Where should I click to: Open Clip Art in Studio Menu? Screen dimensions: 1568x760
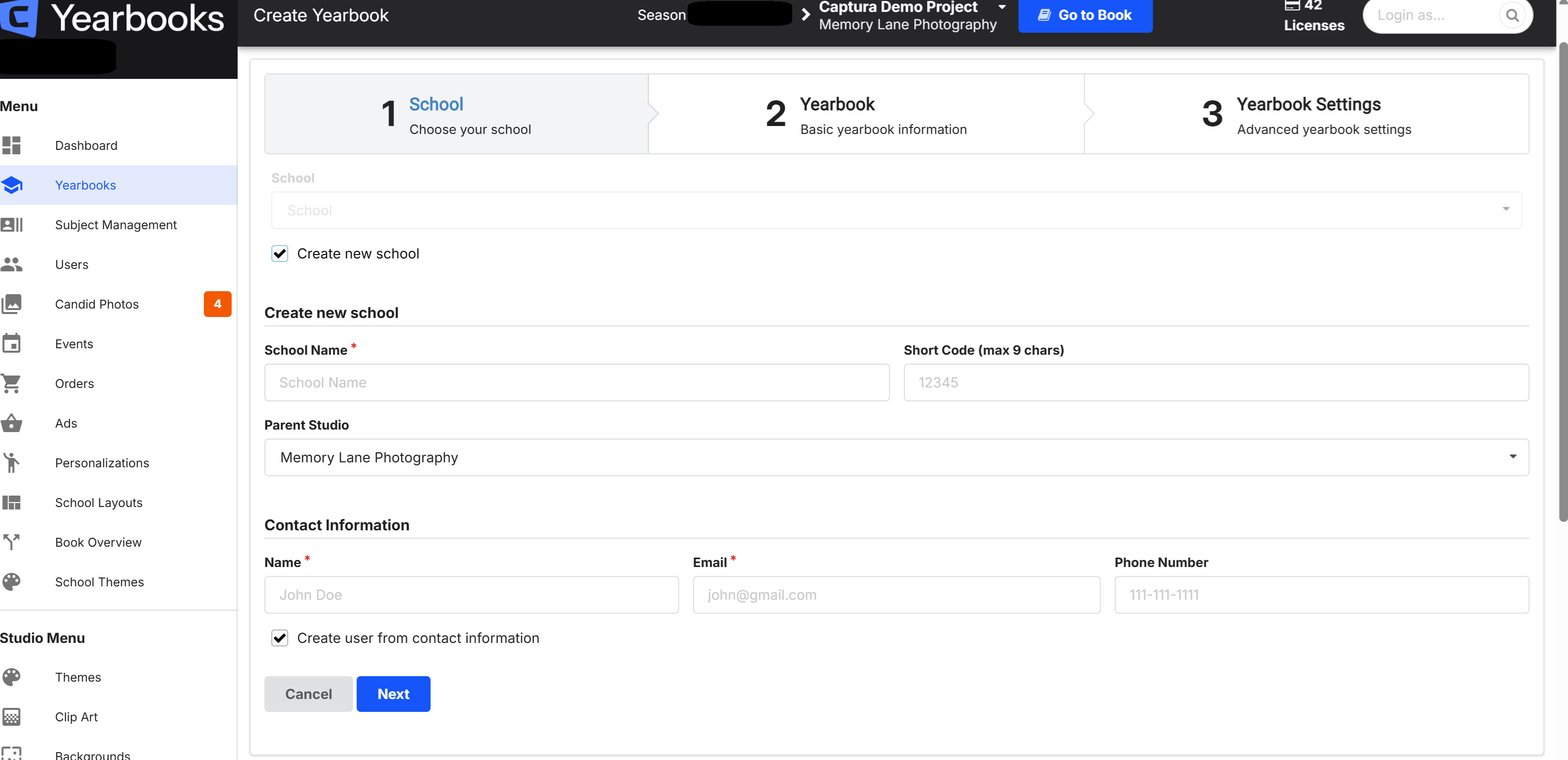[119, 717]
